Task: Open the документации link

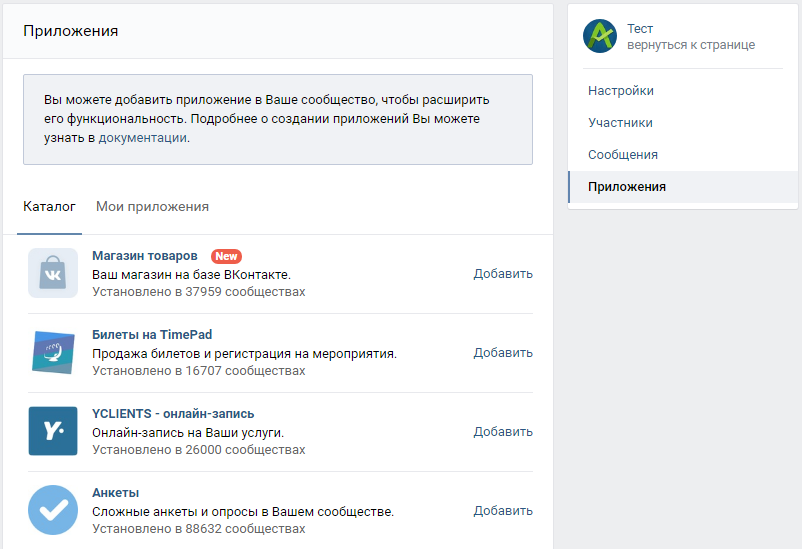Action: [143, 138]
